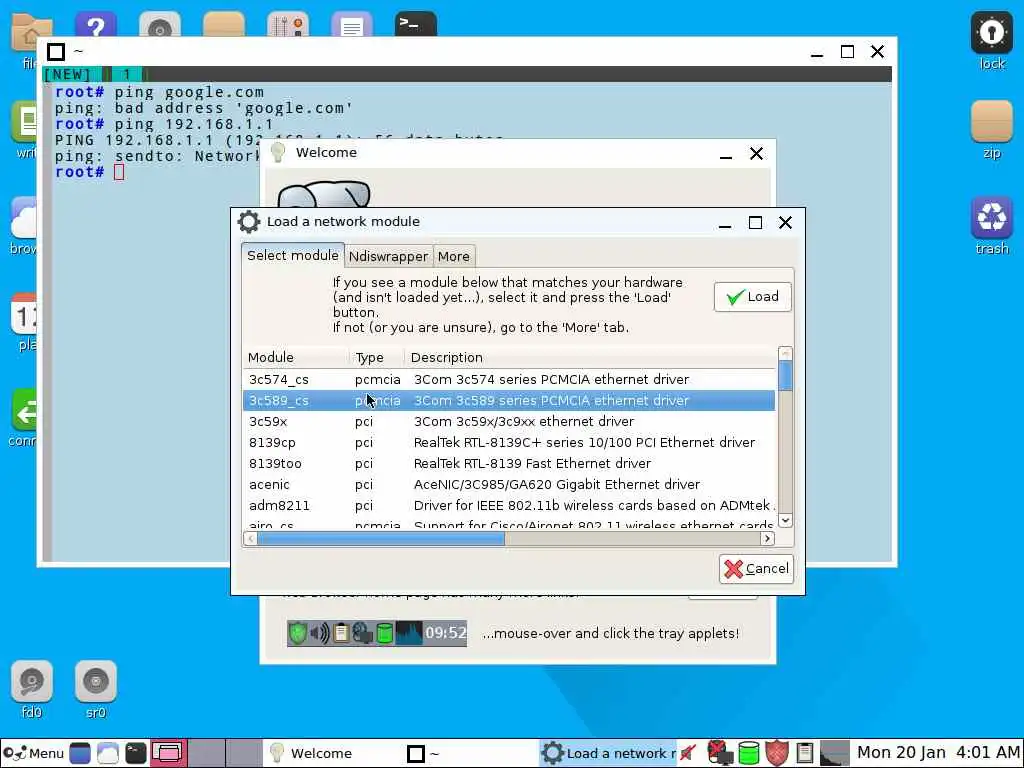Launch the console terminal desktop icon
The height and width of the screenshot is (768, 1024).
415,25
